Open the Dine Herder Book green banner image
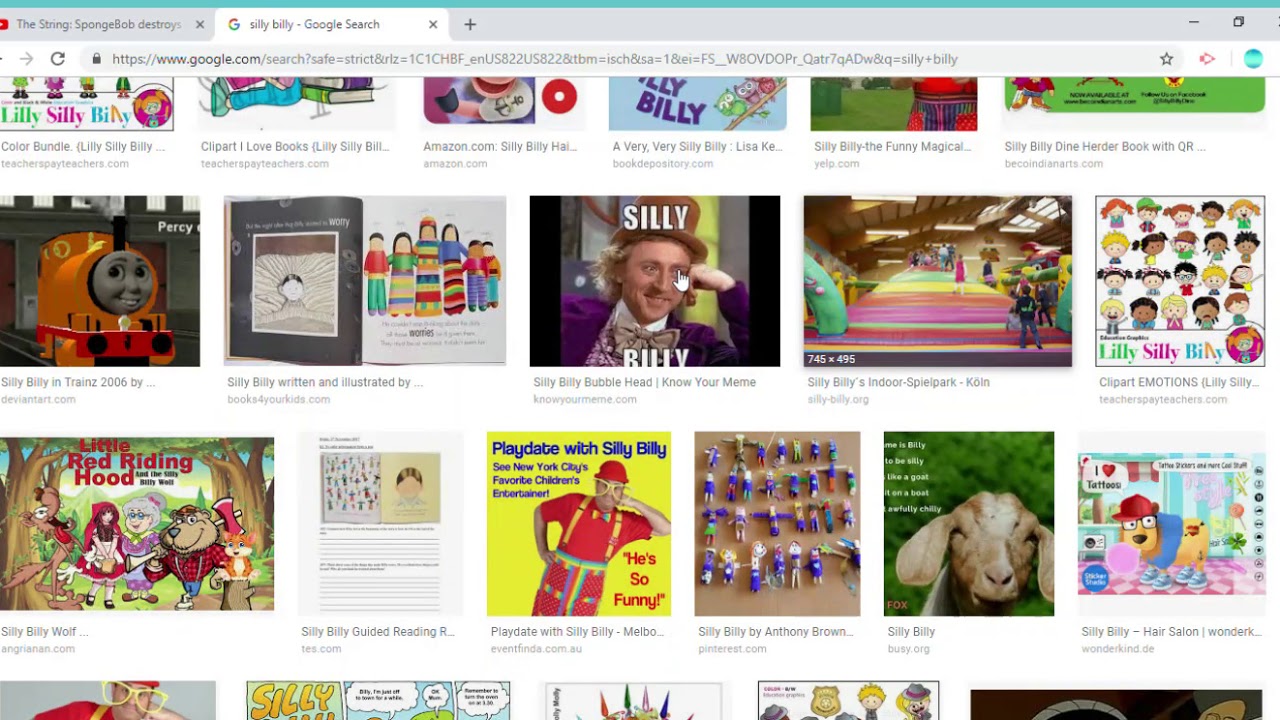 [x=1135, y=95]
